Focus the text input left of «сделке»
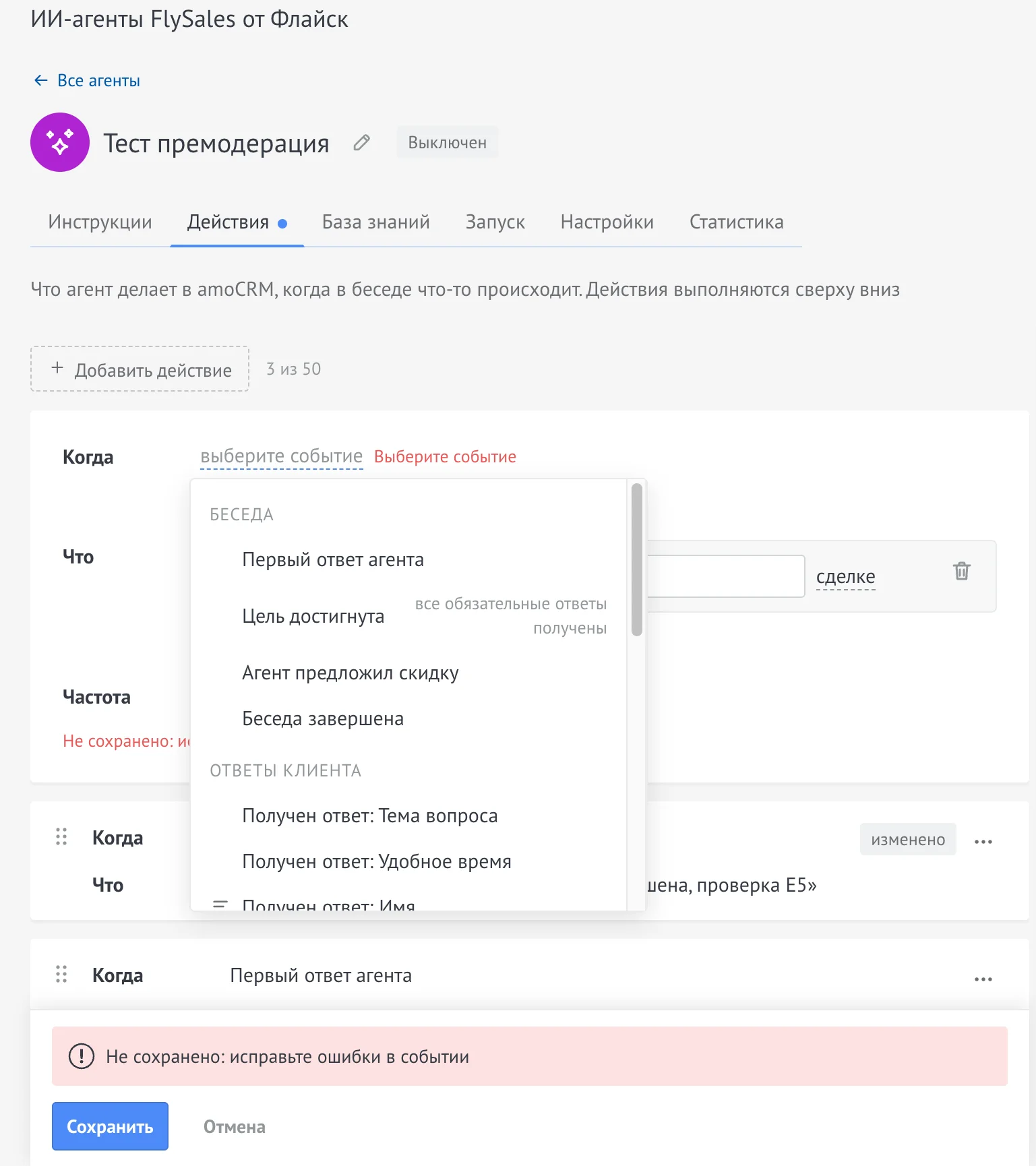 [726, 576]
